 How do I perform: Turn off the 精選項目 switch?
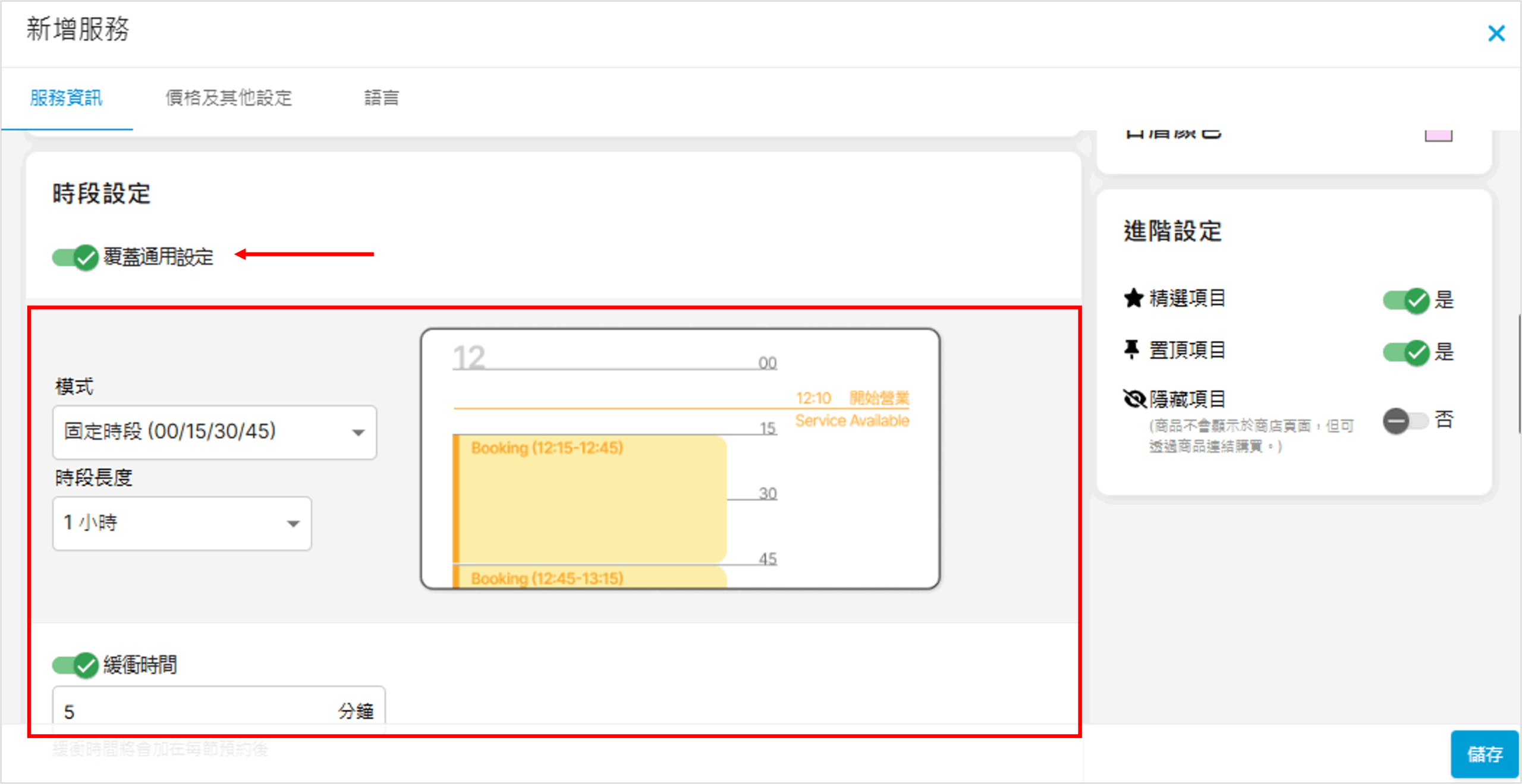[x=1405, y=300]
